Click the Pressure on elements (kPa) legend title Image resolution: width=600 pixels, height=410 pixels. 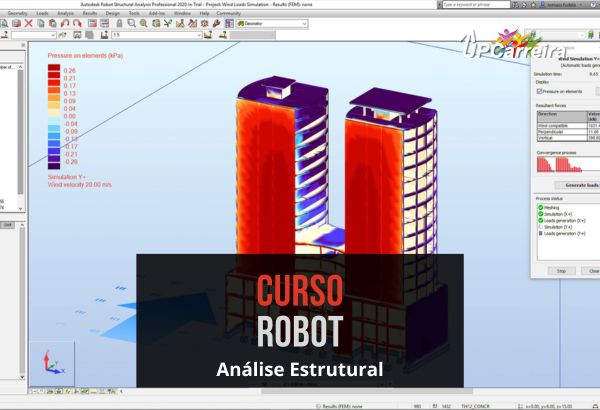(85, 56)
